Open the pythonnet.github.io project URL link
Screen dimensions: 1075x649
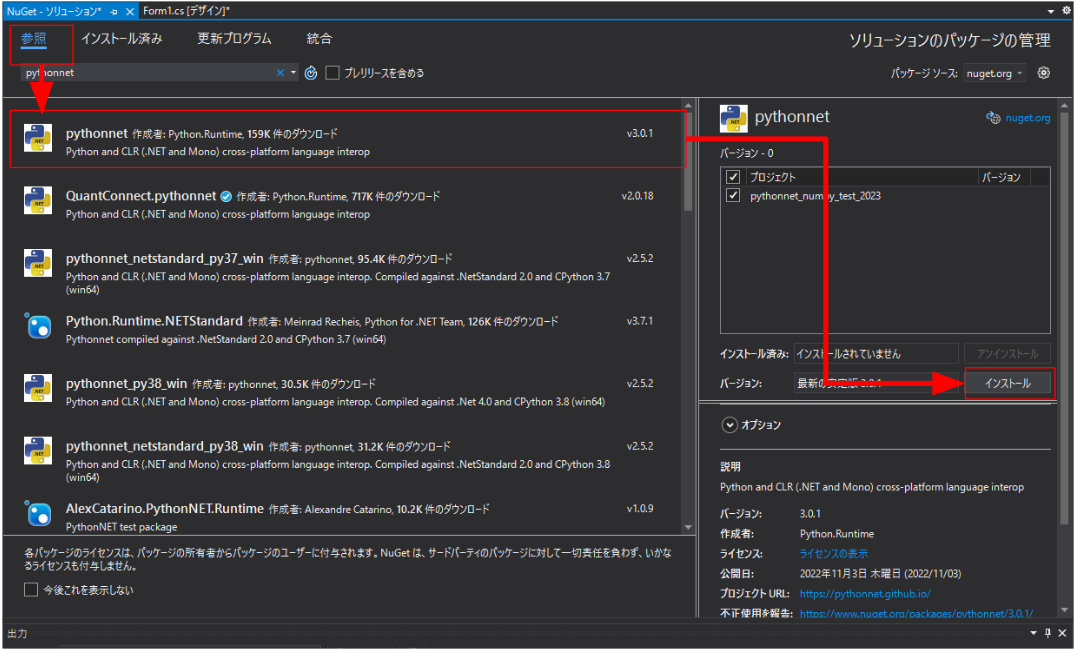tap(865, 593)
